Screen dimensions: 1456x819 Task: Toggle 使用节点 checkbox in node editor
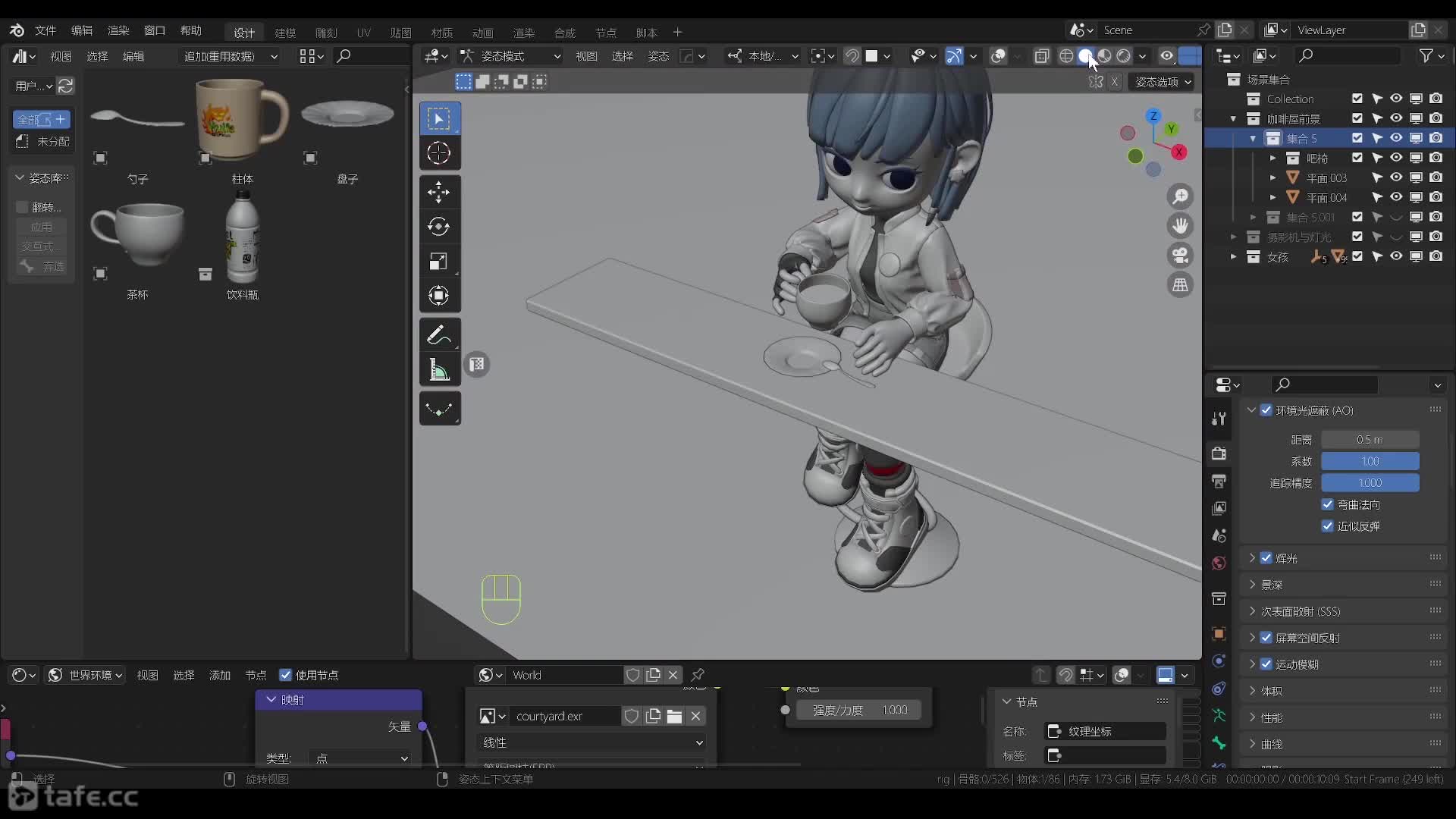click(286, 675)
